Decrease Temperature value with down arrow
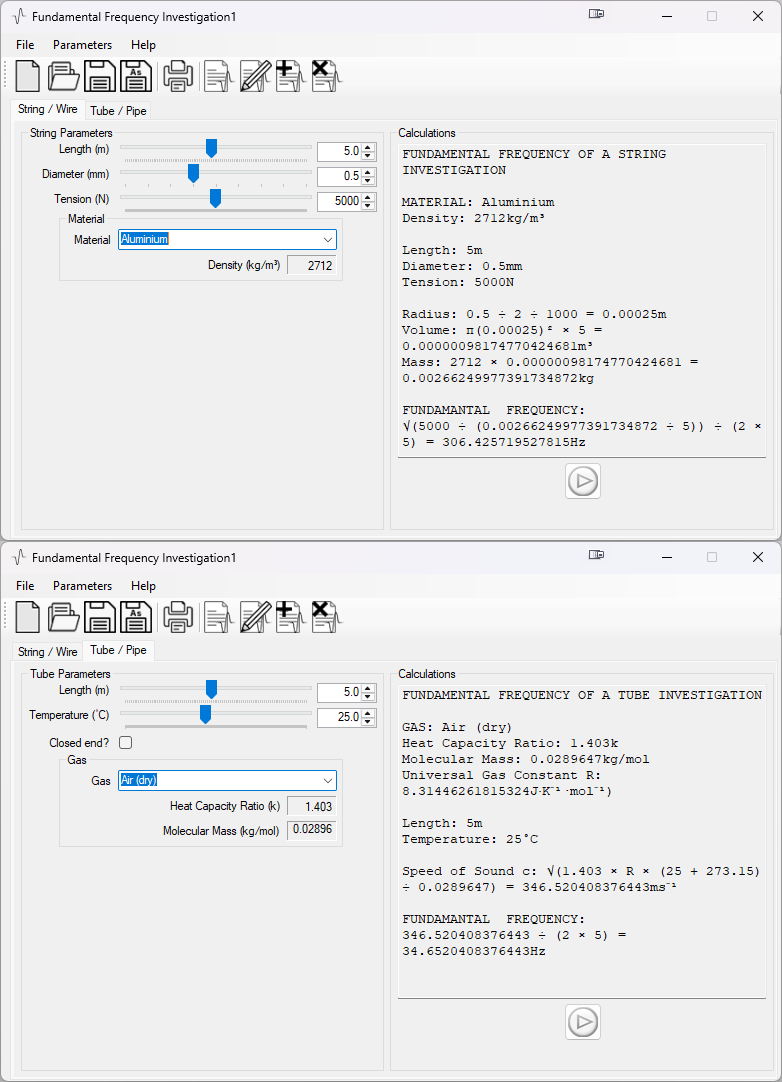Image resolution: width=782 pixels, height=1082 pixels. (369, 722)
